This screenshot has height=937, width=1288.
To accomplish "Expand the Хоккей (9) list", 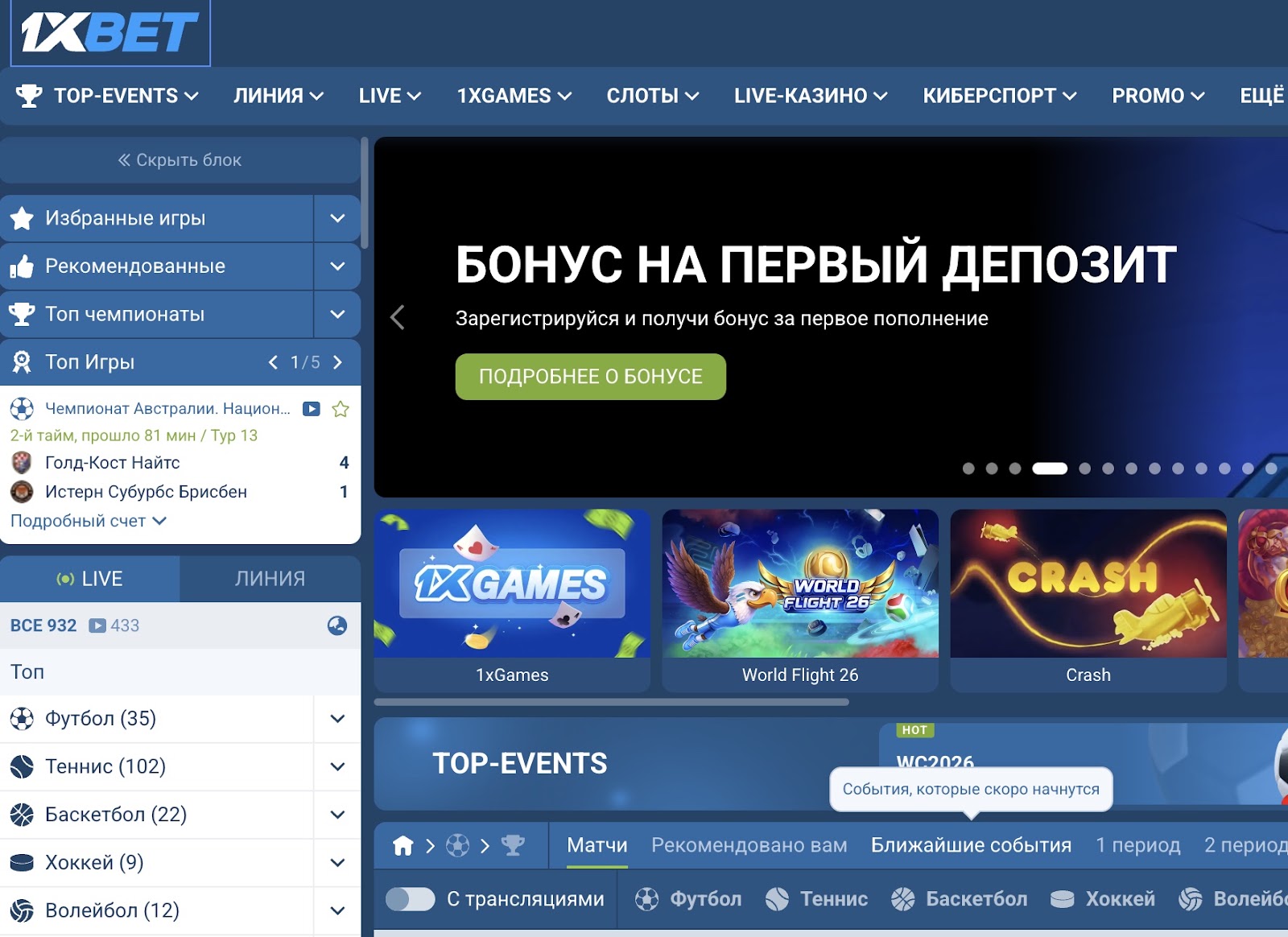I will coord(337,863).
